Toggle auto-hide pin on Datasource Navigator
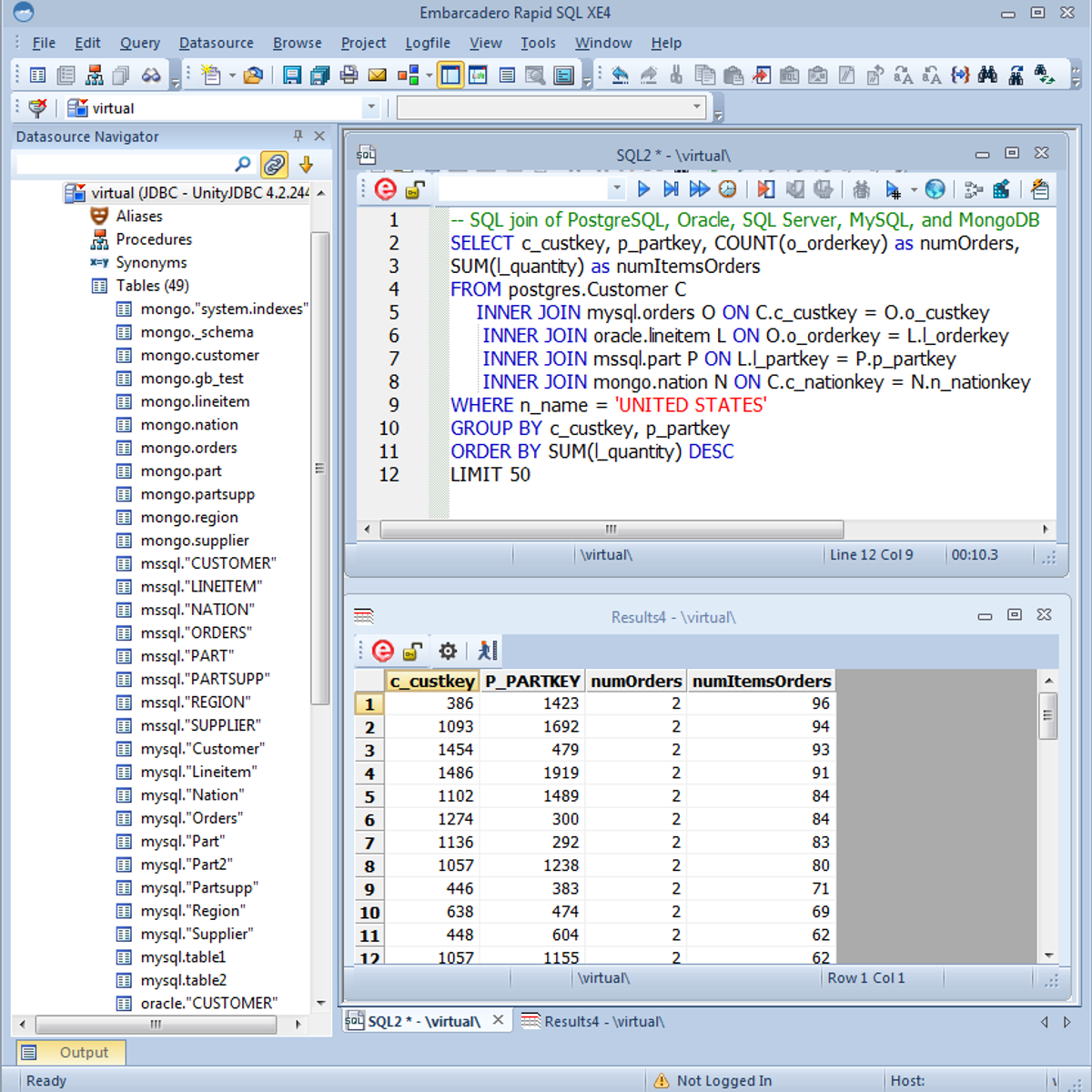Image resolution: width=1092 pixels, height=1092 pixels. click(x=296, y=136)
